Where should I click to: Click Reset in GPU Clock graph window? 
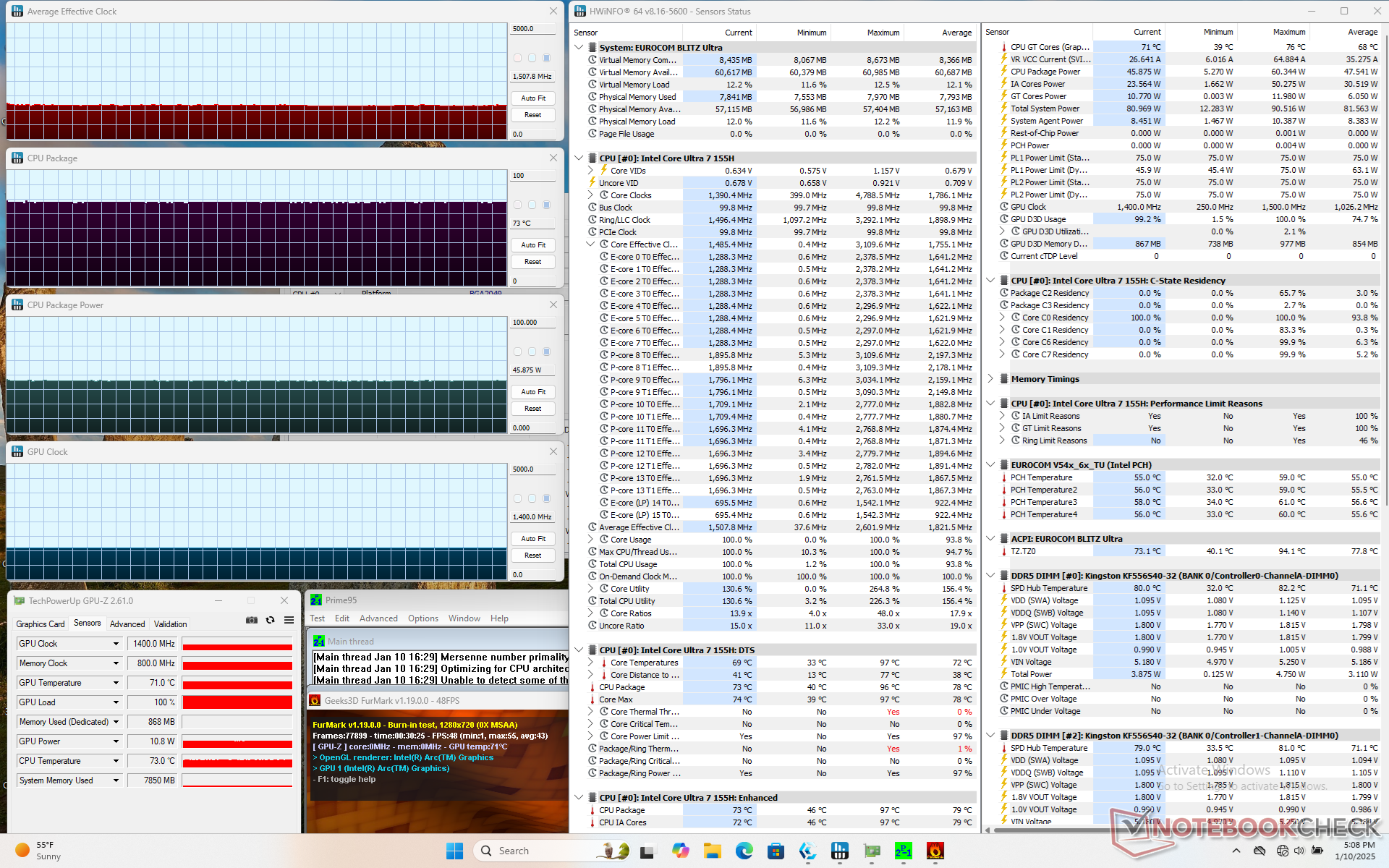[x=533, y=556]
